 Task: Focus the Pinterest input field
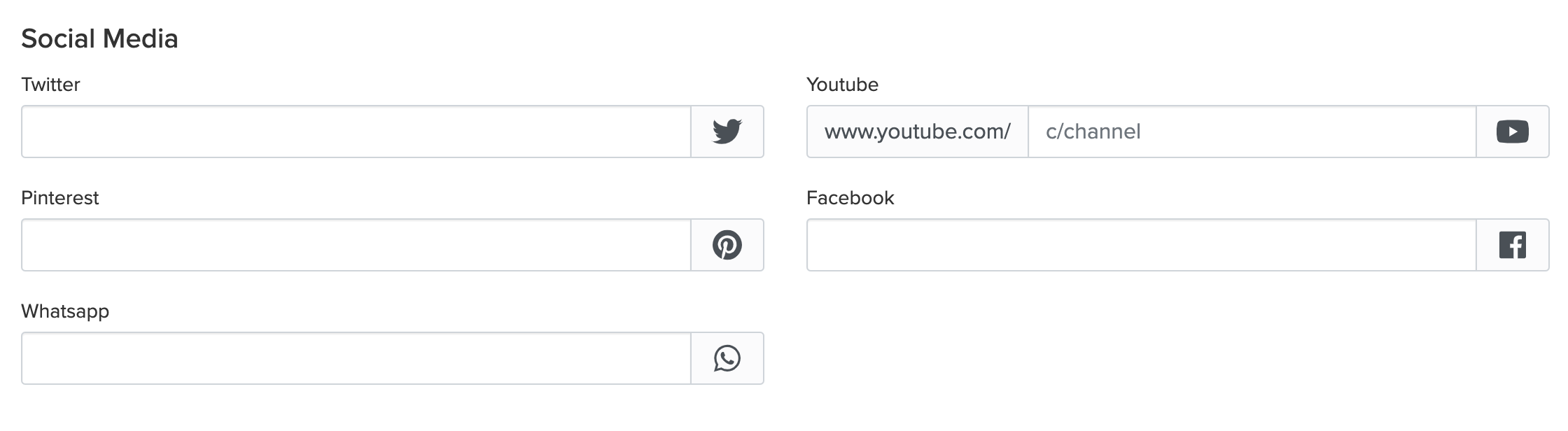coord(356,245)
